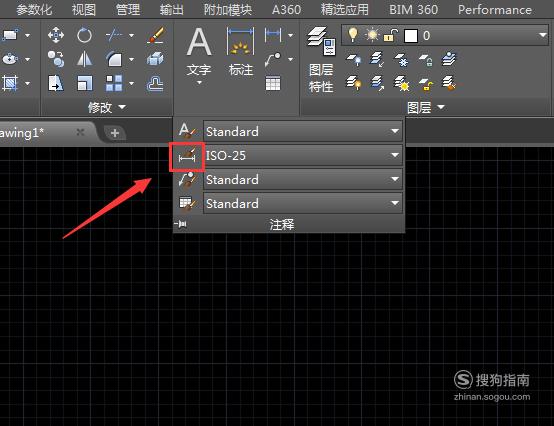The image size is (554, 426).
Task: Select the Linear dimension tool
Action: pos(273,35)
